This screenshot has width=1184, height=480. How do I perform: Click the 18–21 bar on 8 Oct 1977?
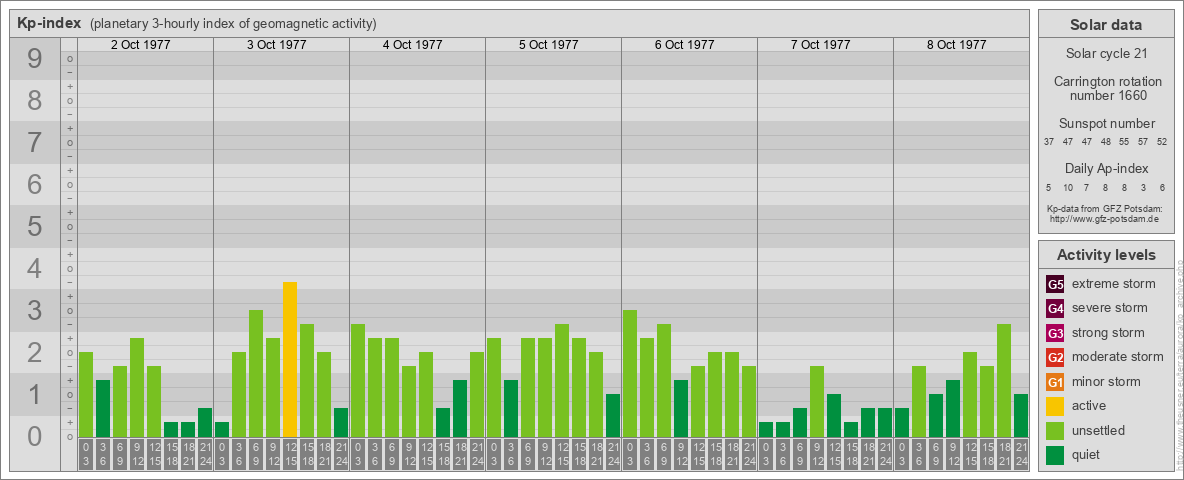[1004, 380]
